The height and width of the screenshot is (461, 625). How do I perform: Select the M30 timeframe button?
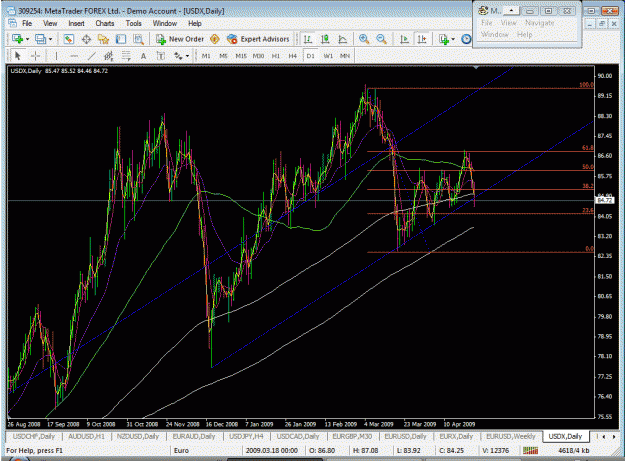tap(258, 56)
